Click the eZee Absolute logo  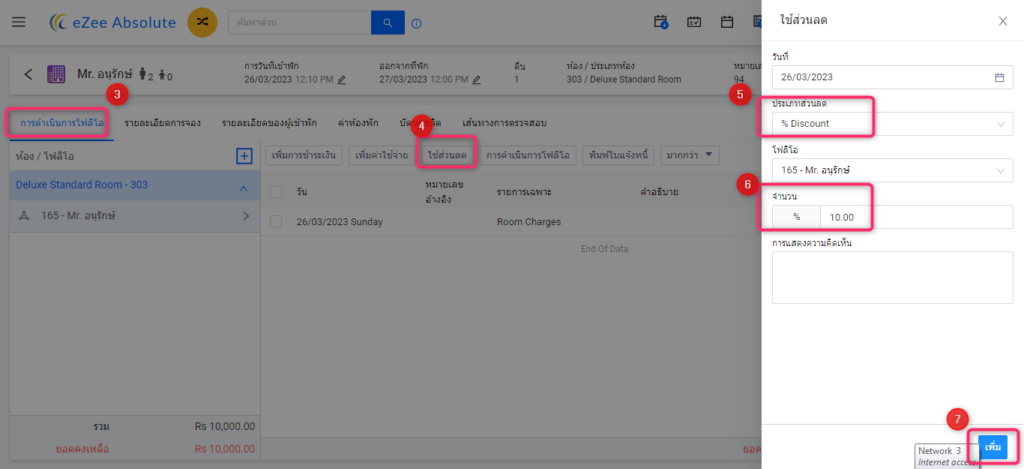[113, 23]
